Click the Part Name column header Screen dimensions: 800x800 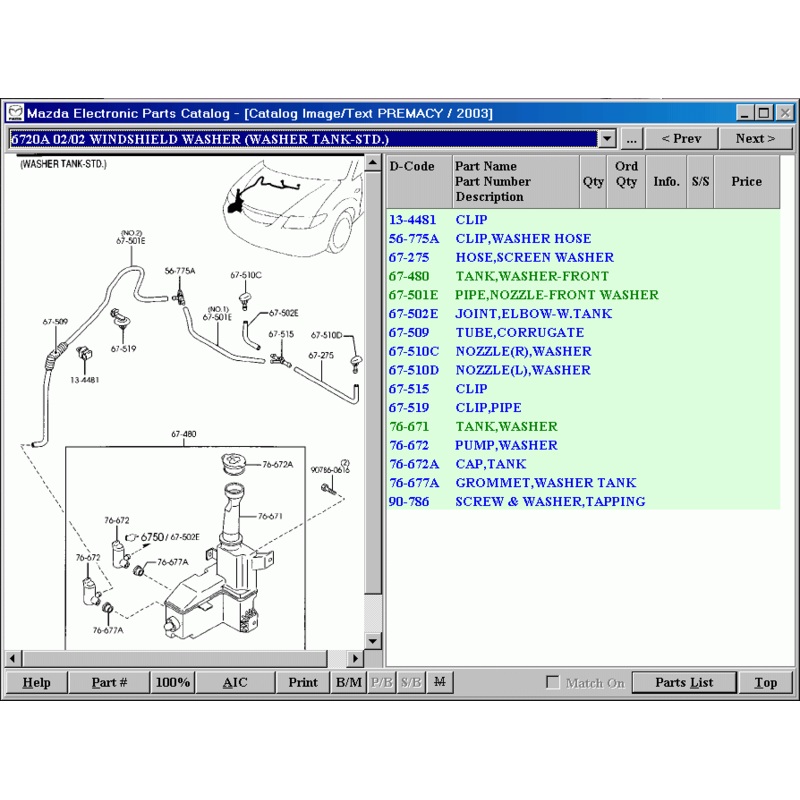(x=515, y=182)
